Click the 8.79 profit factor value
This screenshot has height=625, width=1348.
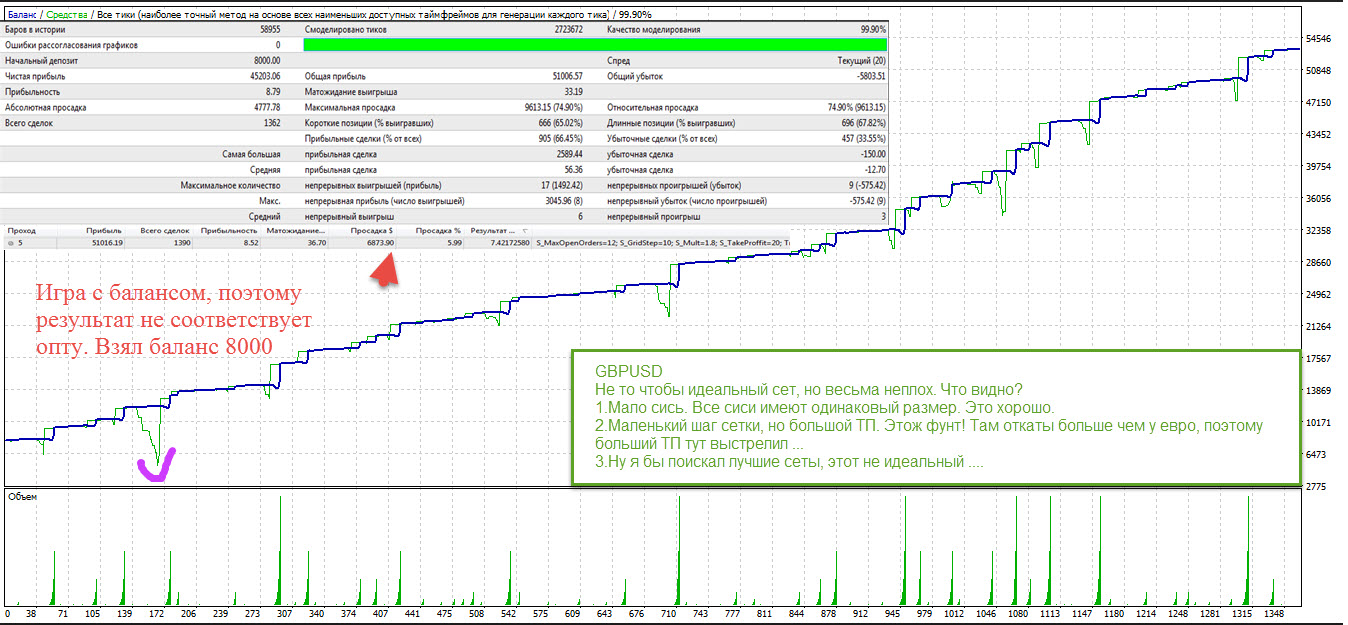[x=272, y=91]
